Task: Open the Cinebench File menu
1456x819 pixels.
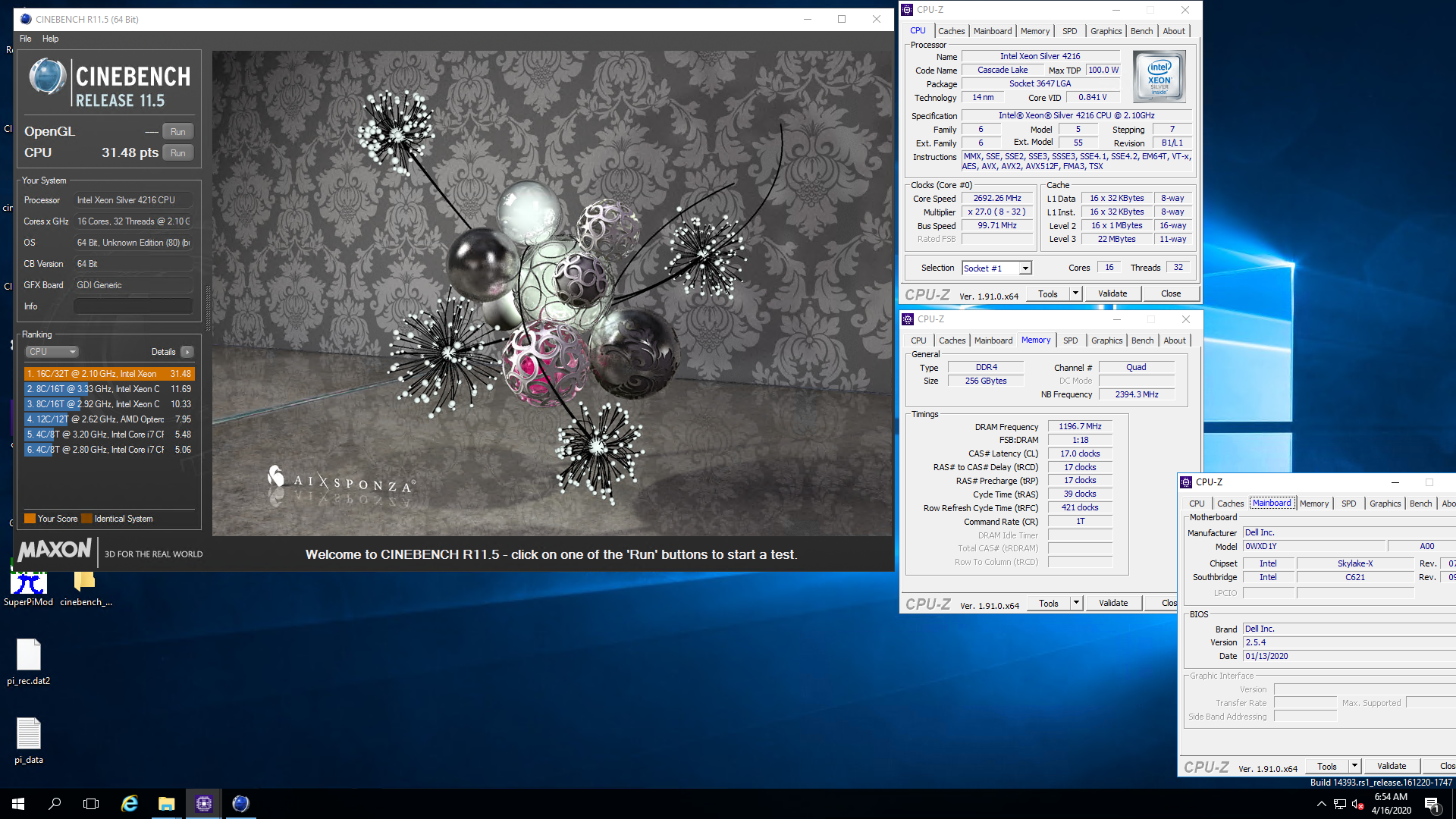Action: (x=25, y=39)
